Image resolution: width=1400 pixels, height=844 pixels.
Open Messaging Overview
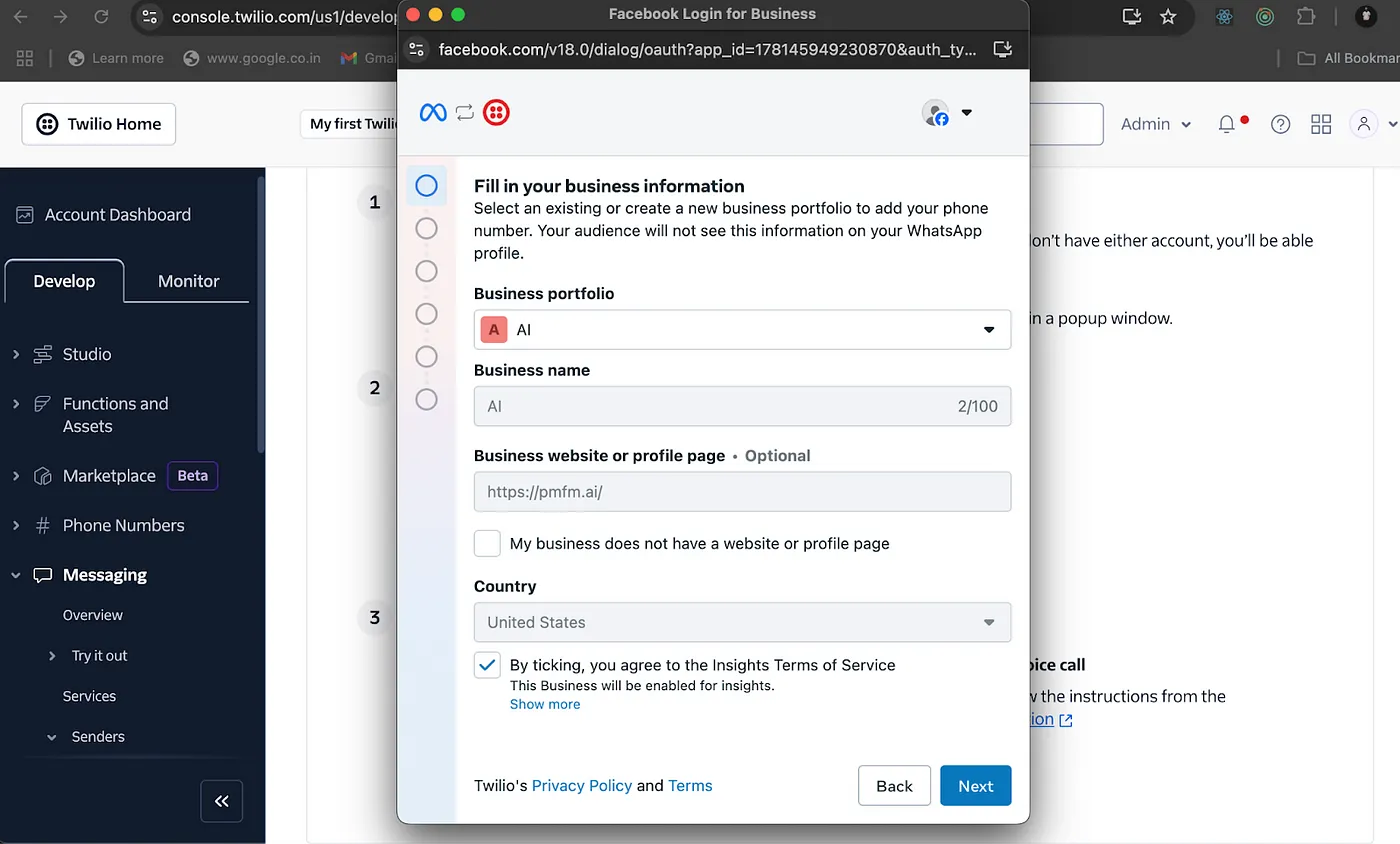[93, 615]
